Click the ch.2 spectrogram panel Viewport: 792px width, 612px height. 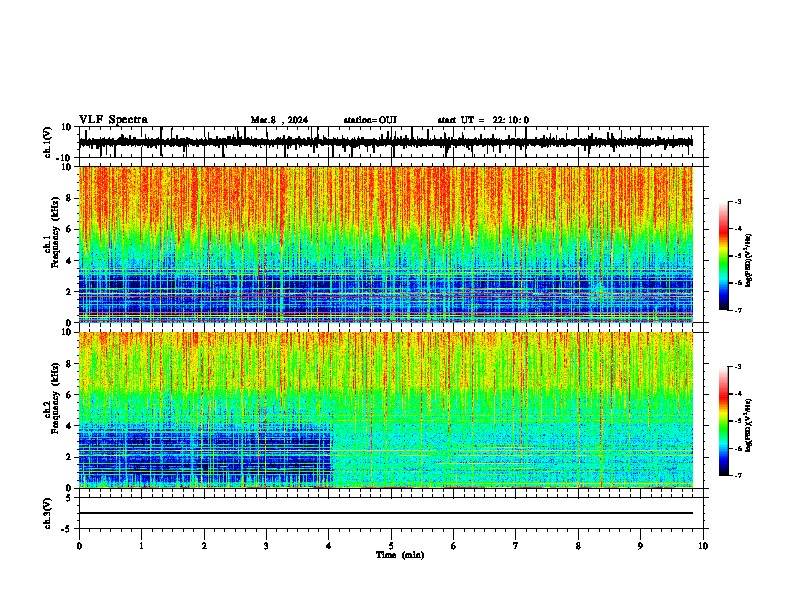[x=386, y=410]
